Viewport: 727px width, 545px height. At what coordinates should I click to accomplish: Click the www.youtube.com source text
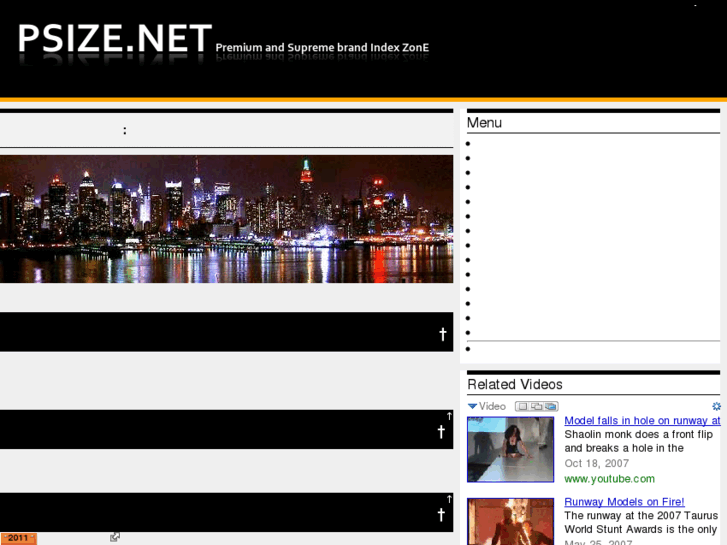pos(609,479)
